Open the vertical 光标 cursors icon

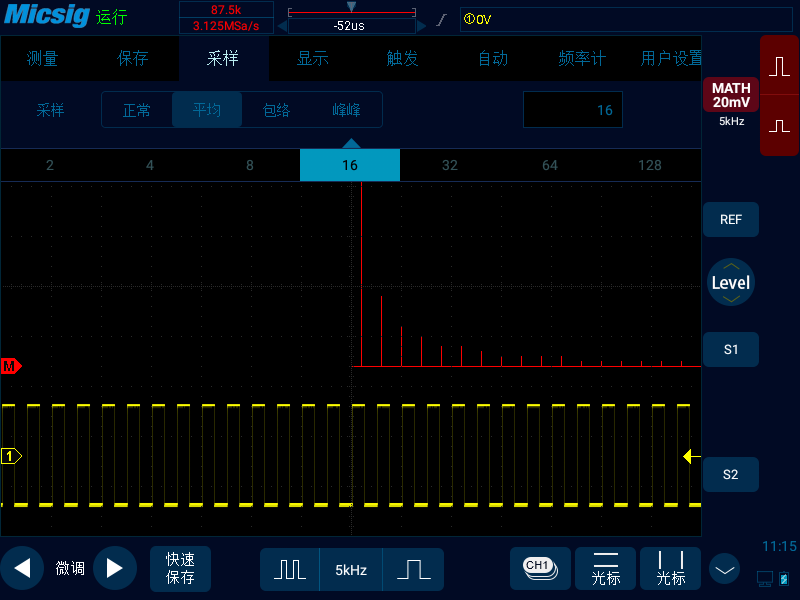coord(670,568)
